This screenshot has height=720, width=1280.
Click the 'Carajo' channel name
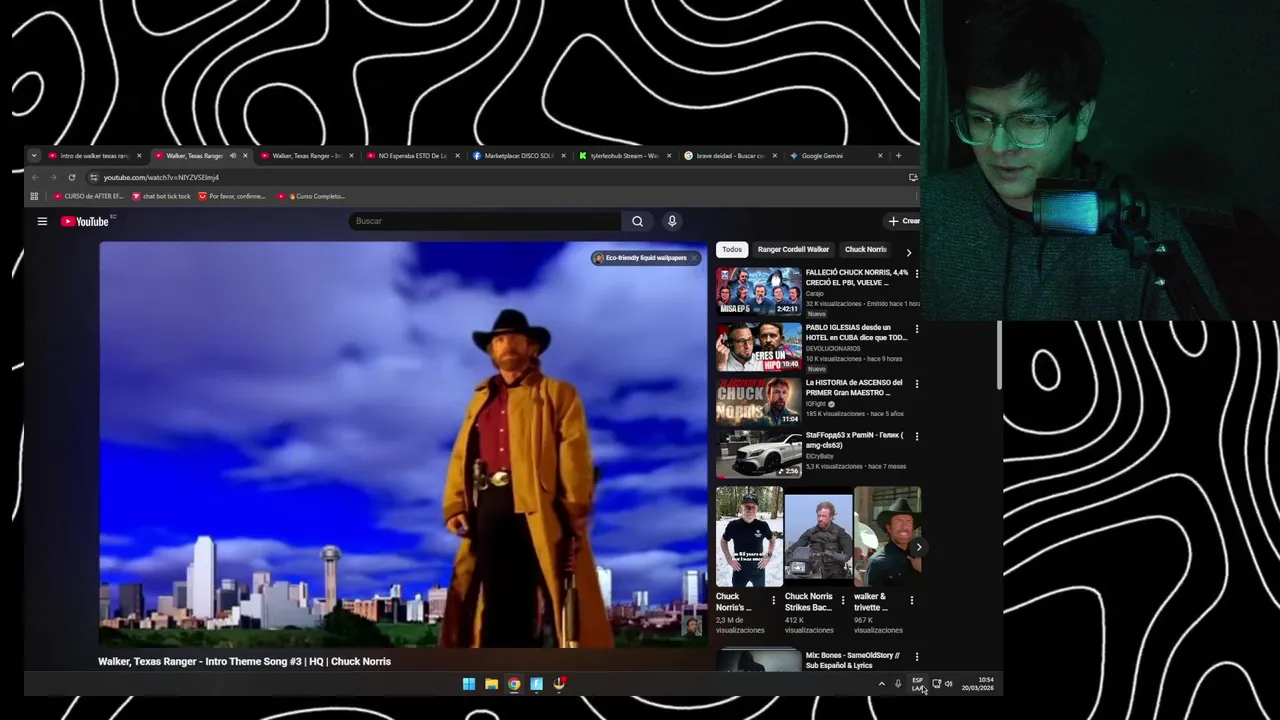[815, 293]
